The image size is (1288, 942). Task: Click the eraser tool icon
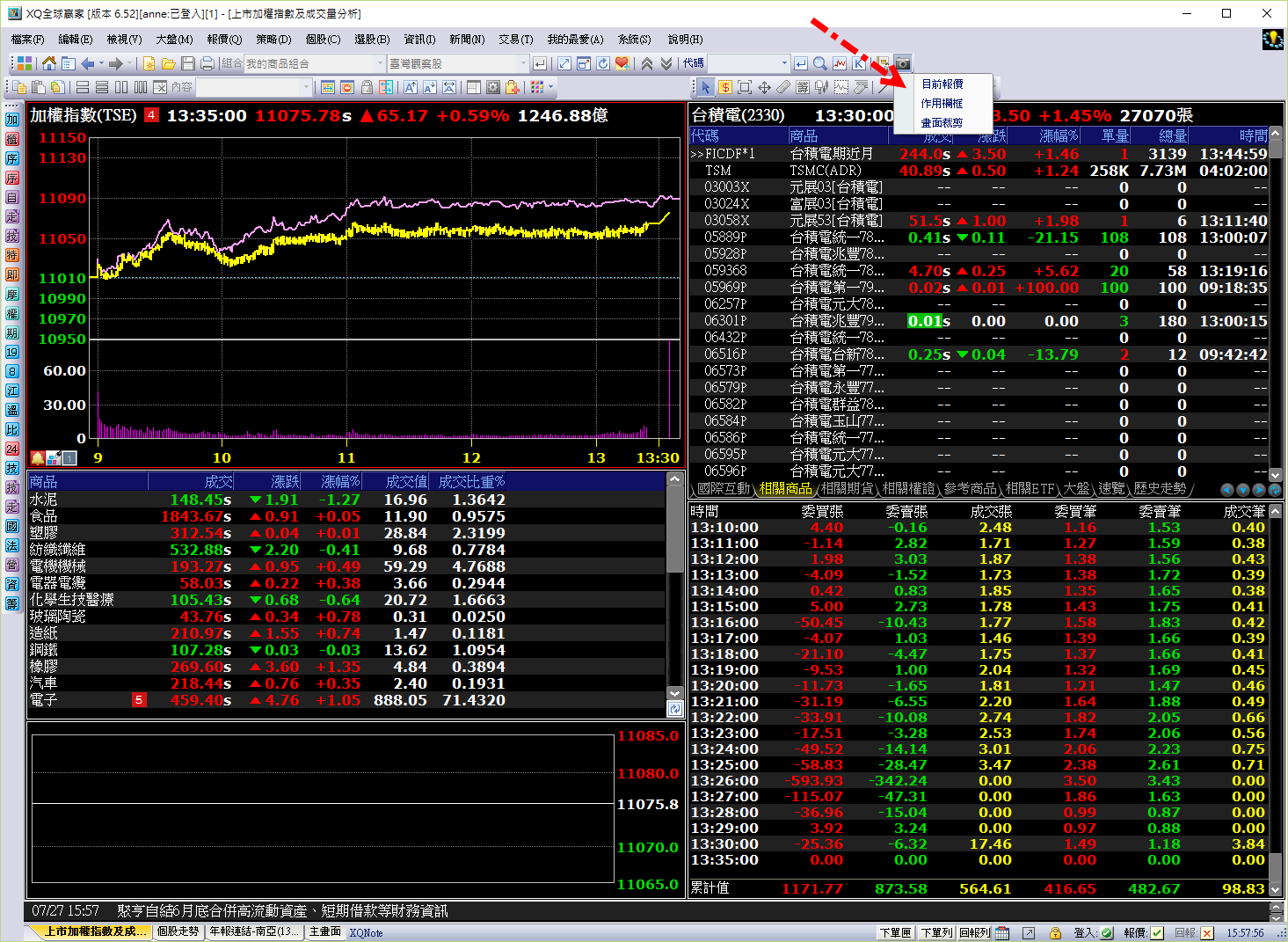(x=783, y=87)
